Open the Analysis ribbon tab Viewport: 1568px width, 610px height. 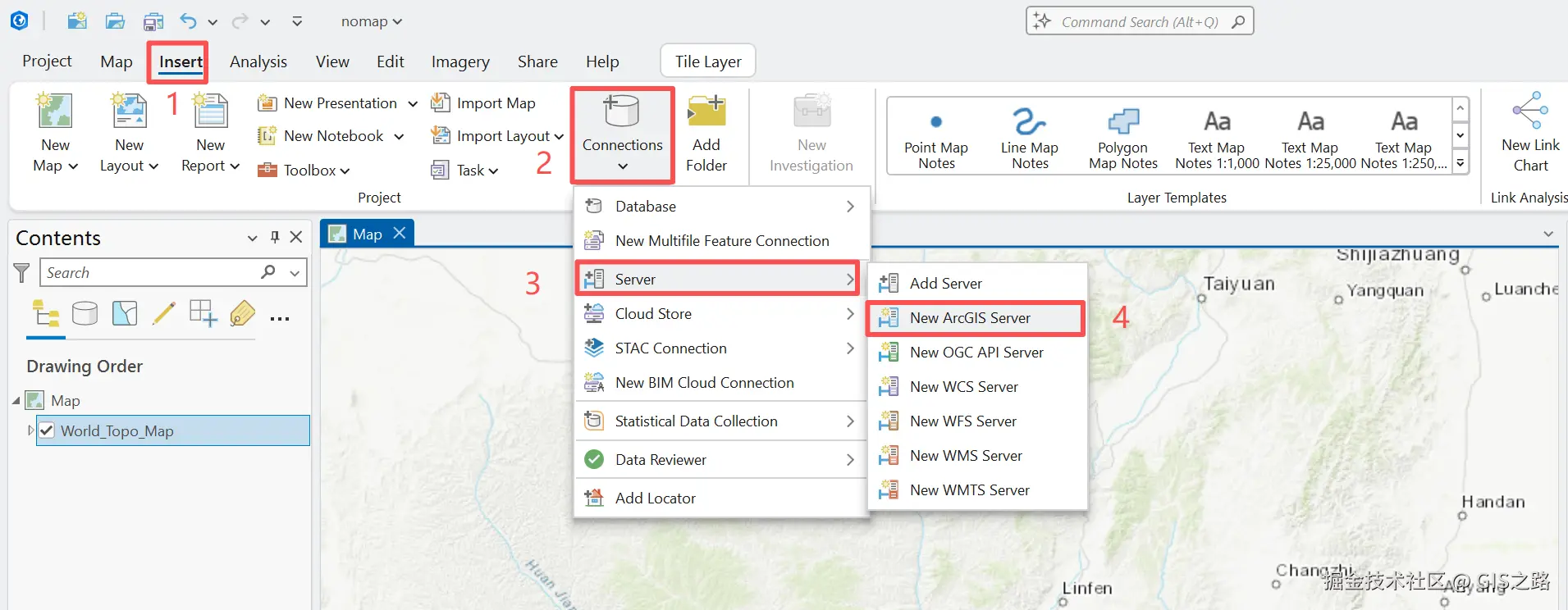258,61
